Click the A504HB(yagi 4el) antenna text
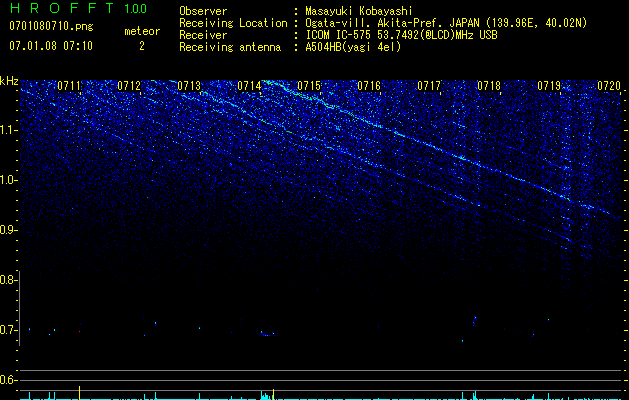Screen dimensions: 629x400 [353, 47]
